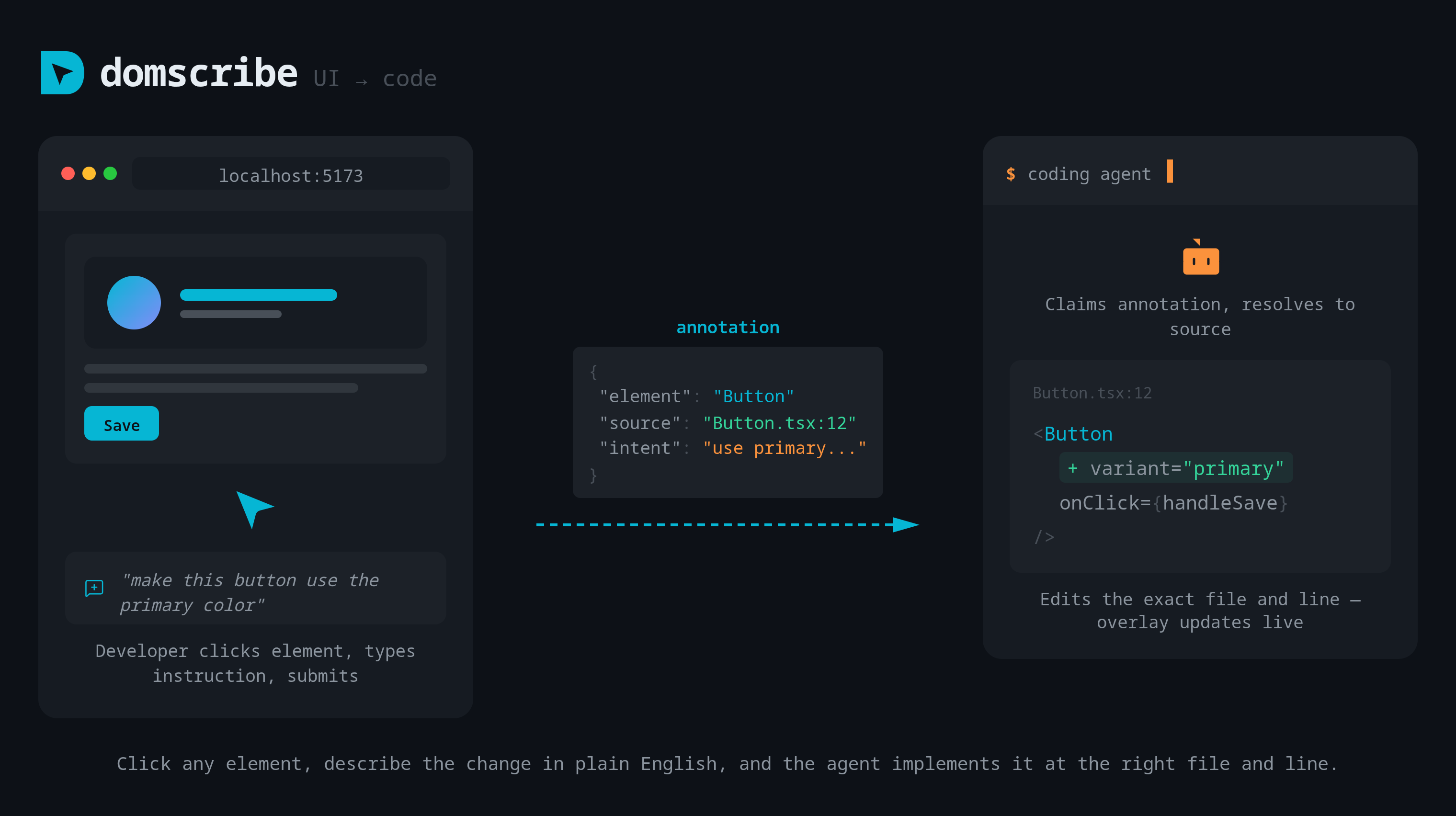
Task: Click the chat comment icon beside the instruction
Action: 94,588
